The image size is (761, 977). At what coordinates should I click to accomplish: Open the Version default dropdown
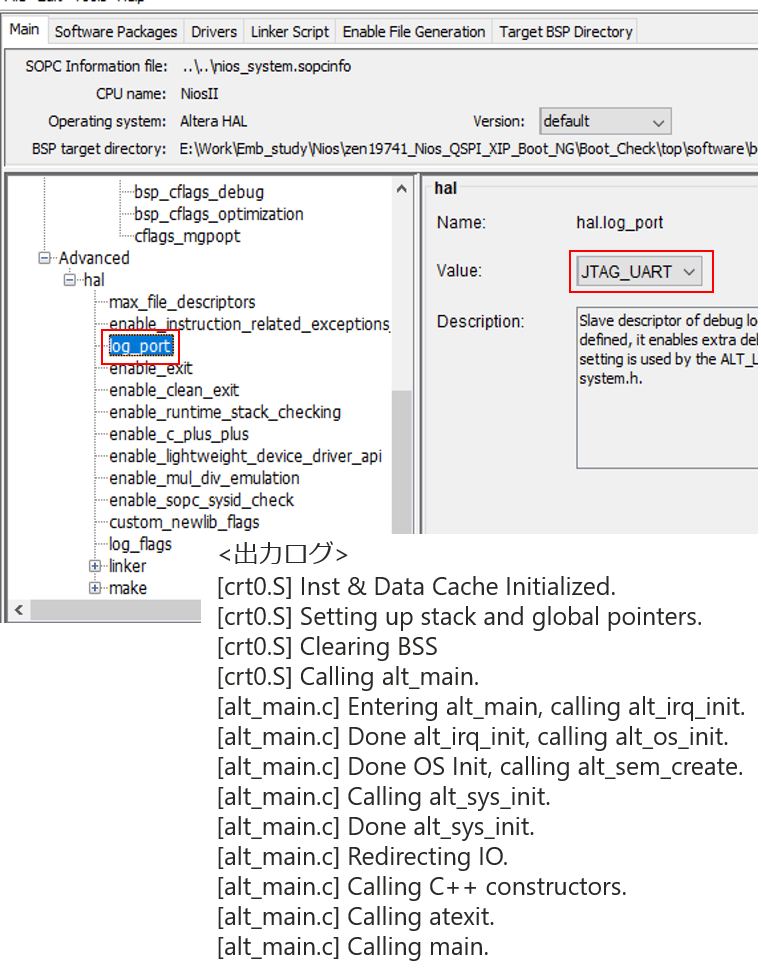pos(605,122)
